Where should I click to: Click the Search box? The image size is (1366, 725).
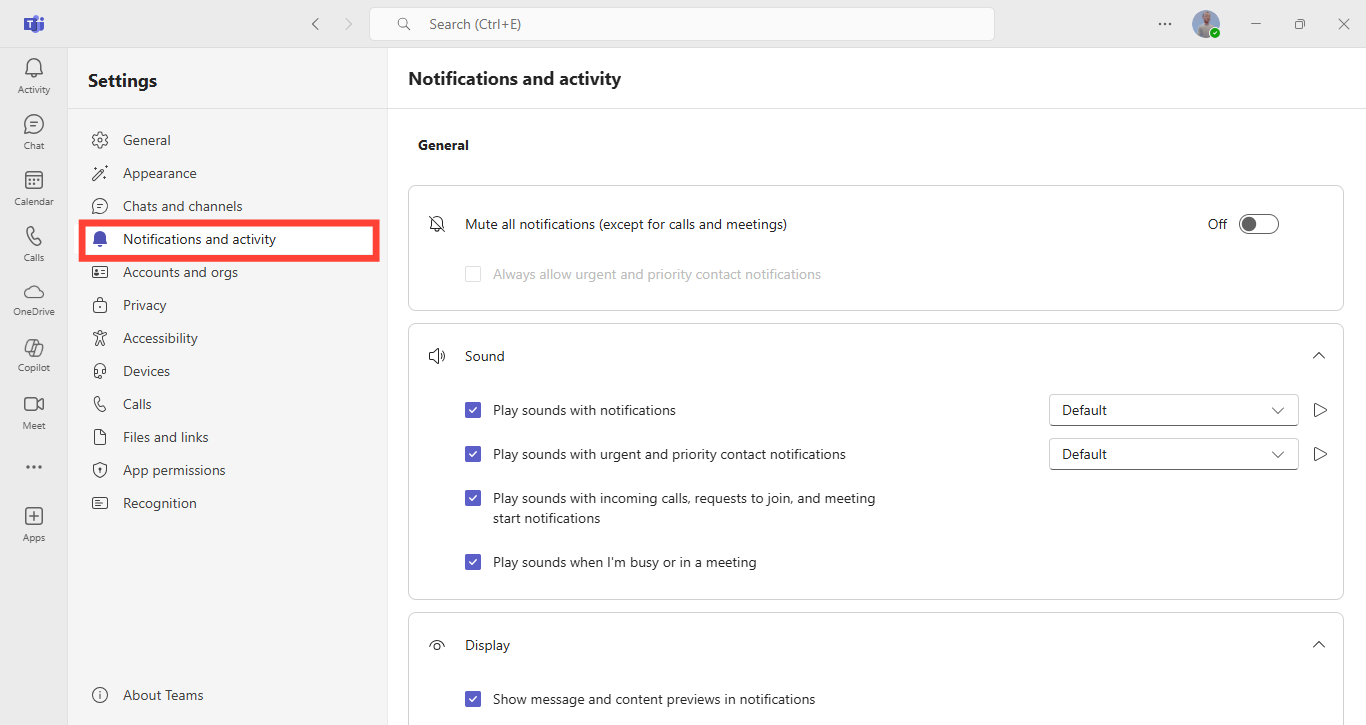pos(681,24)
